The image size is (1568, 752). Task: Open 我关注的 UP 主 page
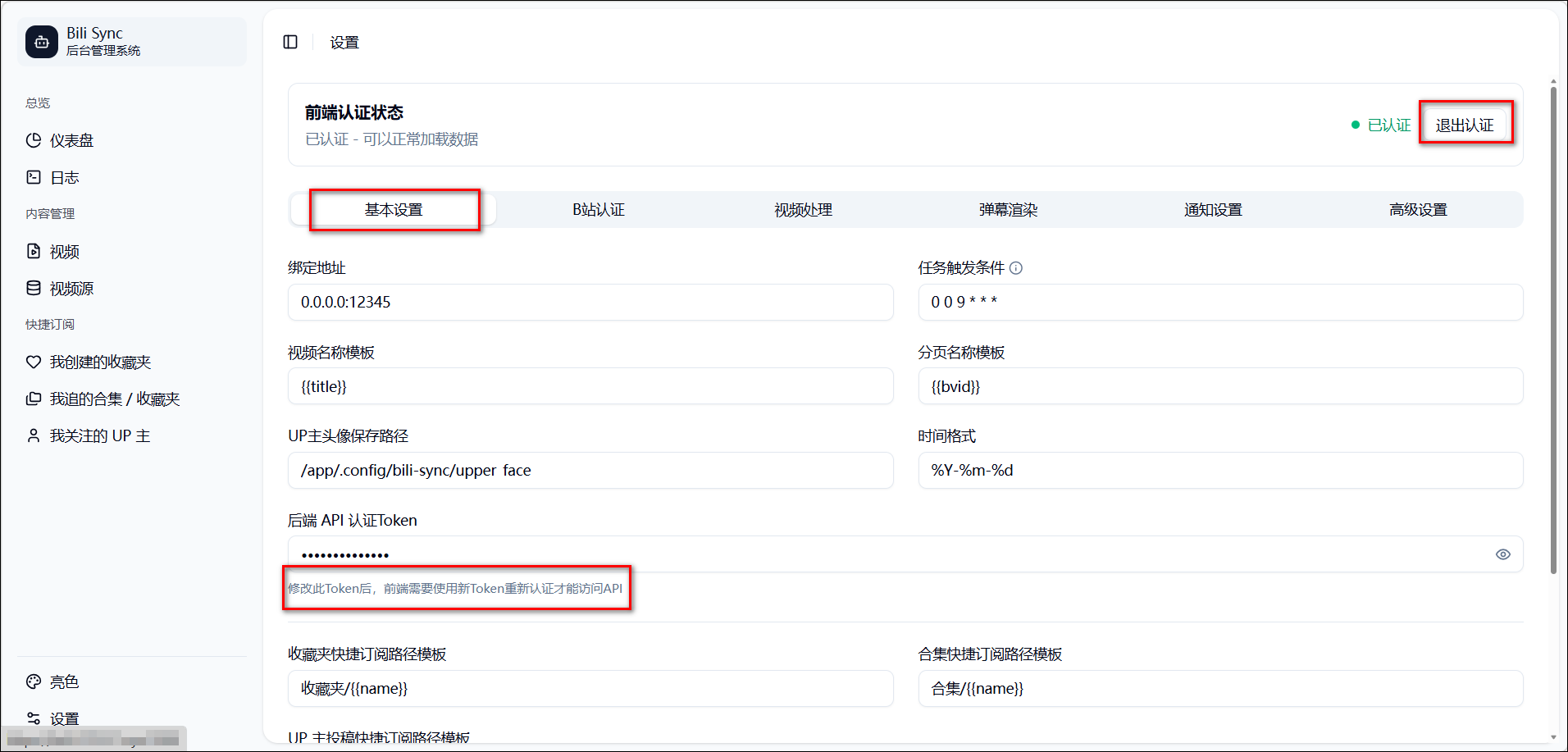coord(99,436)
